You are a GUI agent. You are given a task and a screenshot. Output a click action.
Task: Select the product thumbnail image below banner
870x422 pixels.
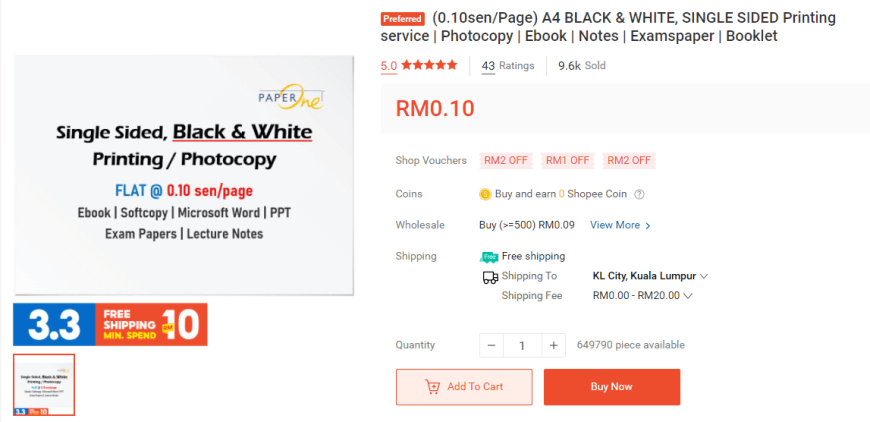coord(44,385)
